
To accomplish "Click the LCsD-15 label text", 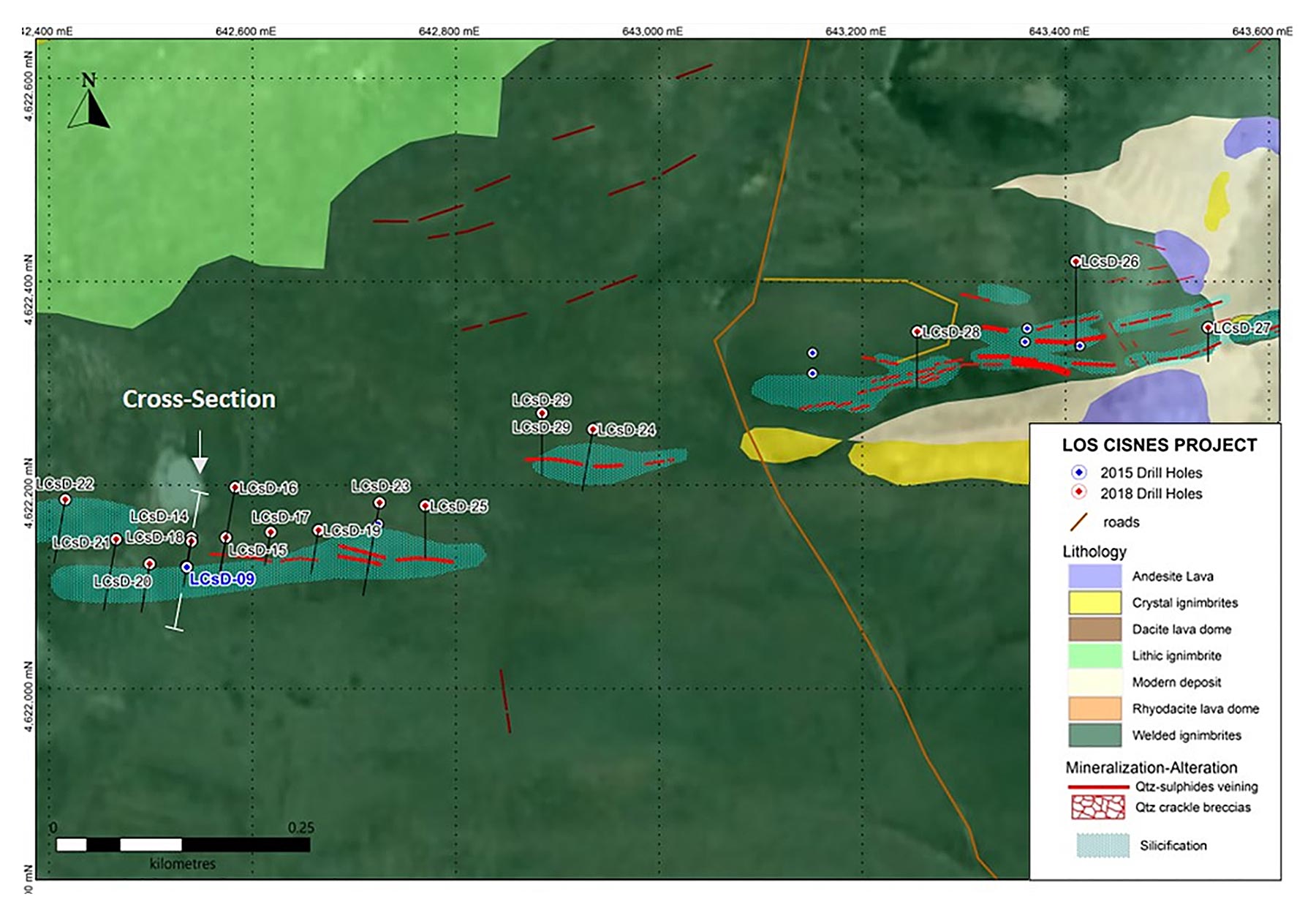I will click(257, 549).
